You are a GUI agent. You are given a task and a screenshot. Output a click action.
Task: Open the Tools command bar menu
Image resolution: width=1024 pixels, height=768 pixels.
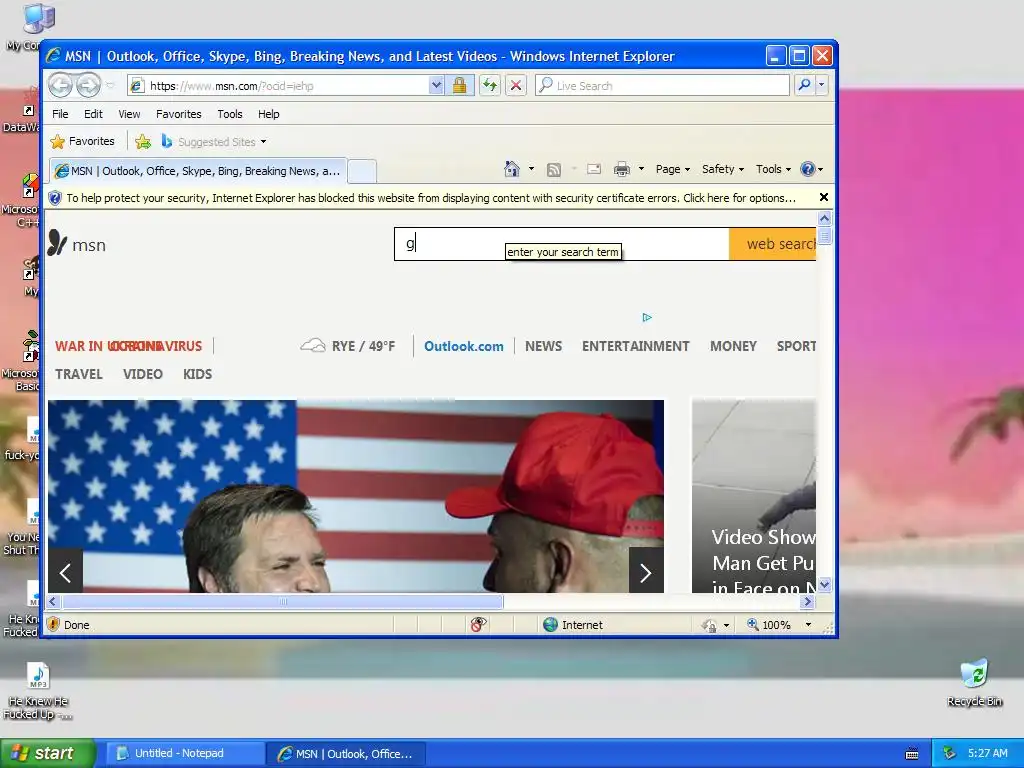(x=773, y=169)
